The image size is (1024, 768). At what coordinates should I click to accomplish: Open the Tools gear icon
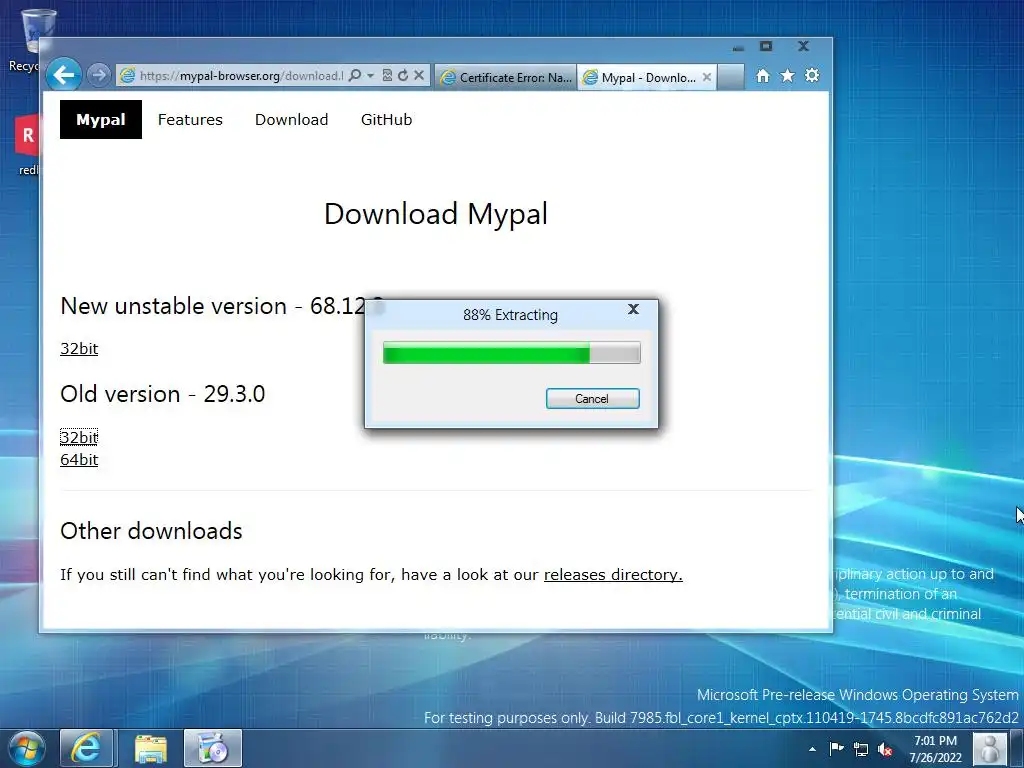(812, 76)
